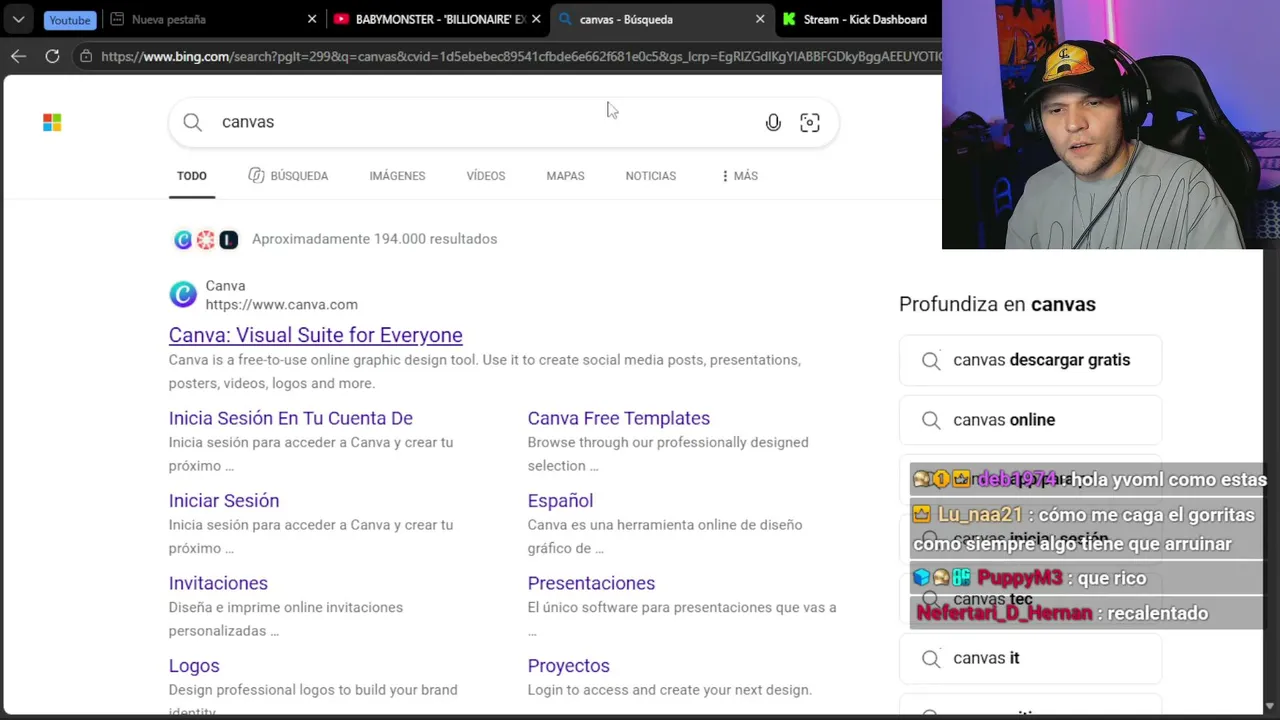Open the Logos sublink
Screen dimensions: 1280x720
click(x=194, y=666)
